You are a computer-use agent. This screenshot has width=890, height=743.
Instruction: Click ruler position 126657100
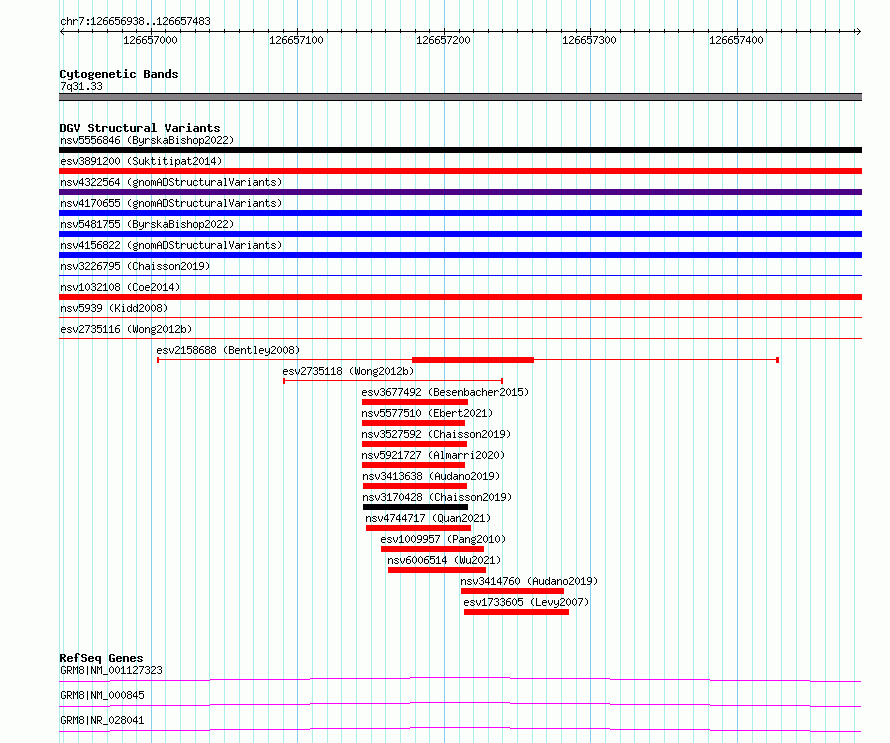(x=296, y=40)
